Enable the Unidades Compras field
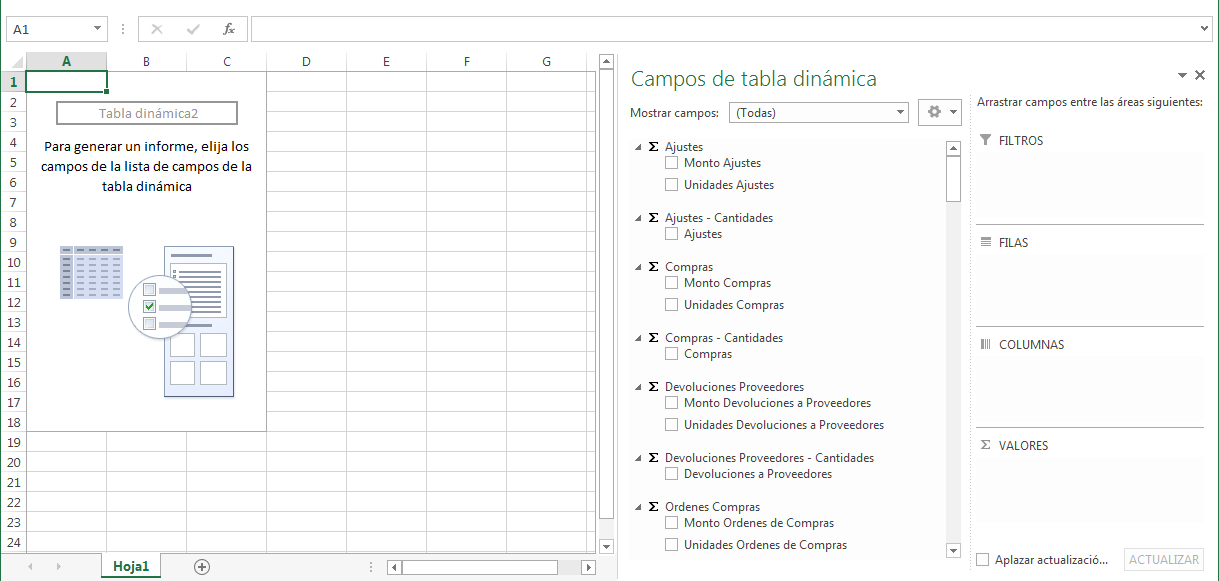 [672, 303]
